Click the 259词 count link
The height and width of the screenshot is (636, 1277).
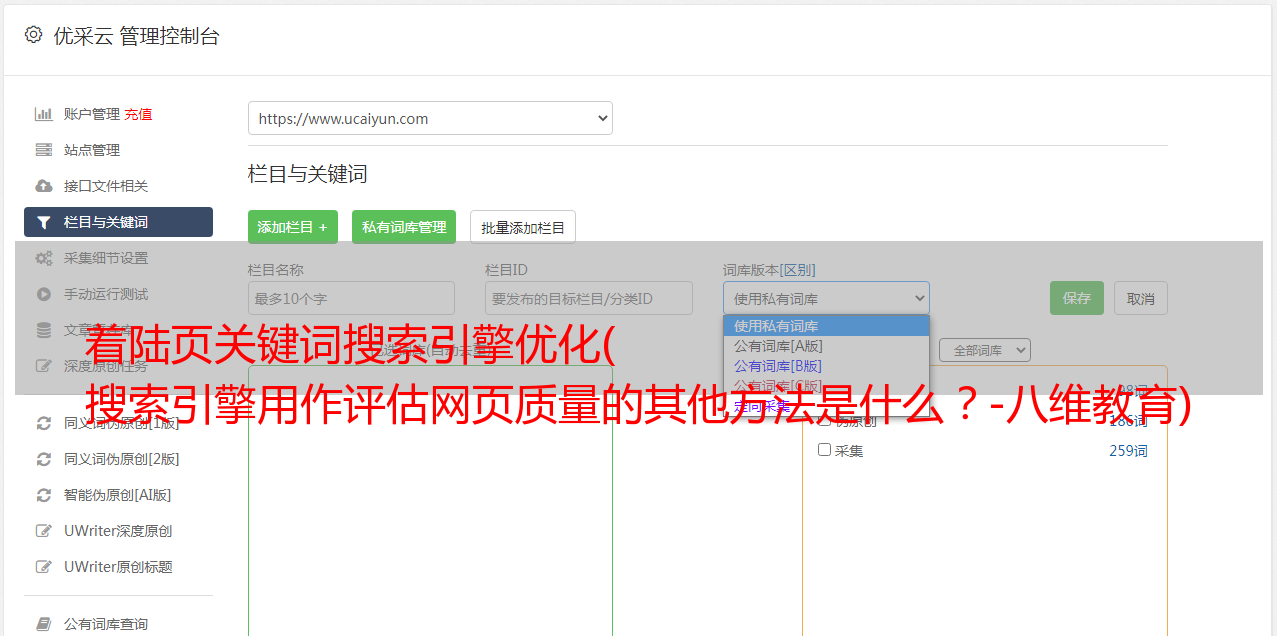tap(1128, 451)
